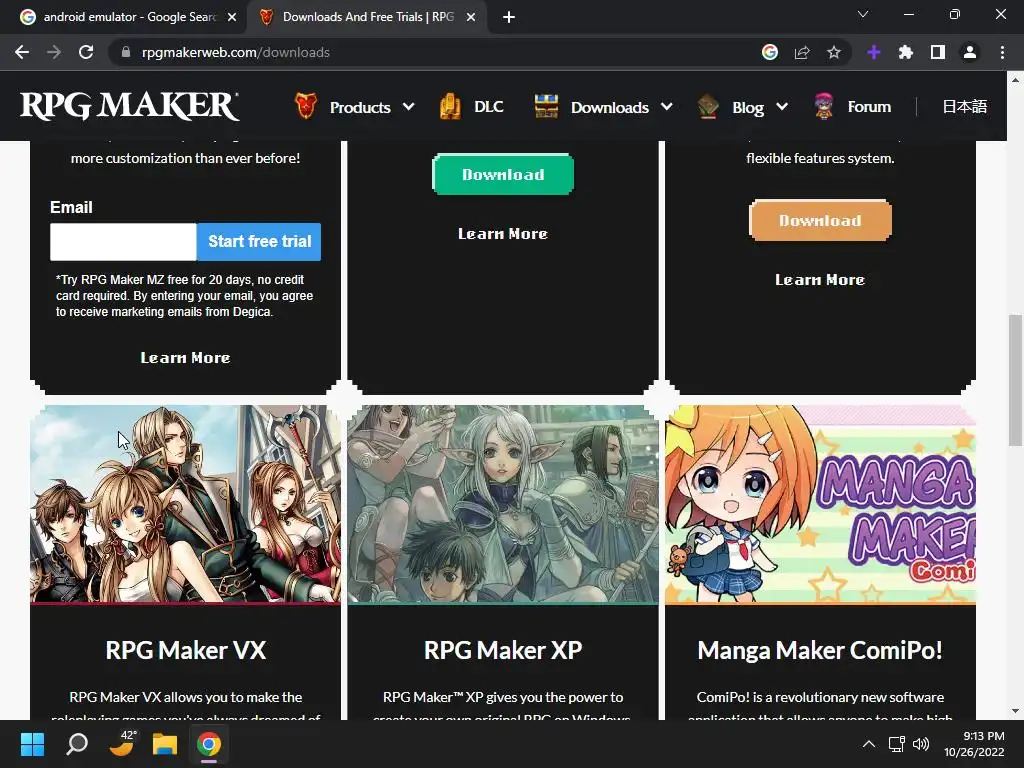
Task: Open Chrome three-dot menu
Action: coord(1002,52)
